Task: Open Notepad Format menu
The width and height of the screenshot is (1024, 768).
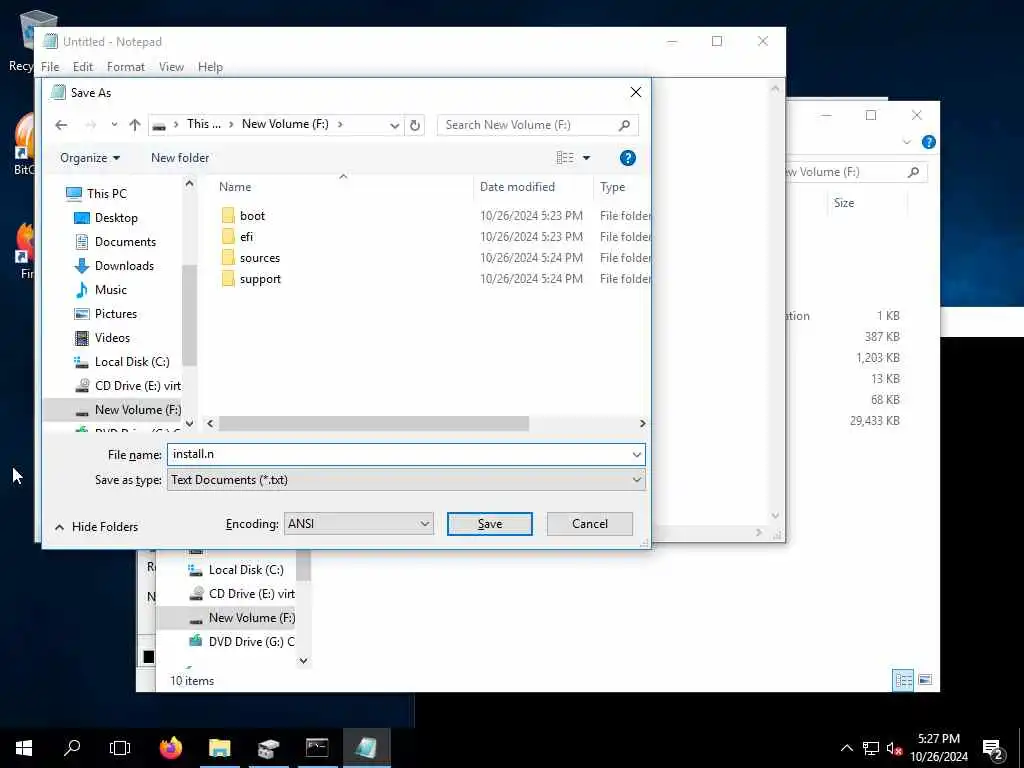Action: [126, 67]
